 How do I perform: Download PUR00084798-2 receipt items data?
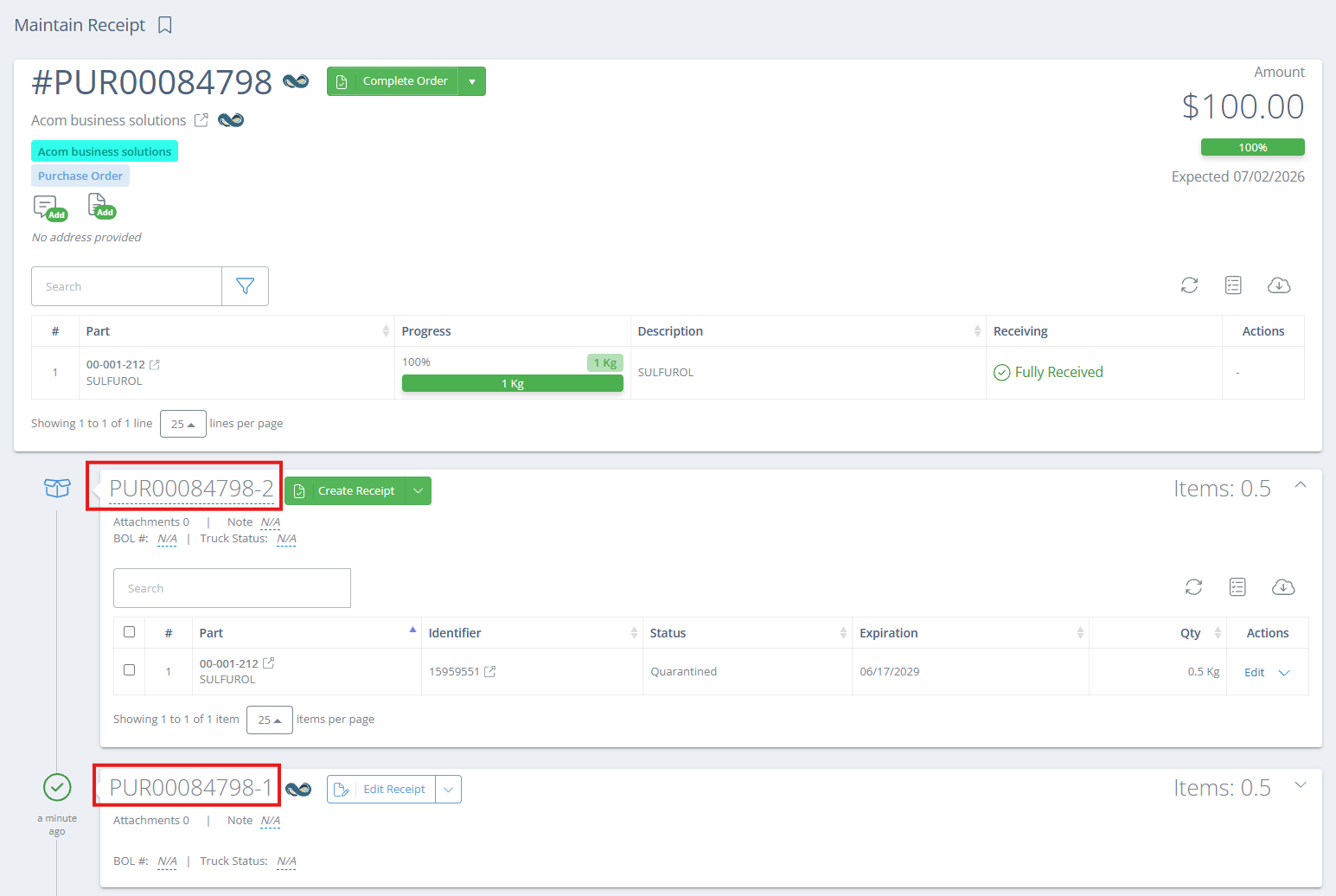click(1283, 587)
